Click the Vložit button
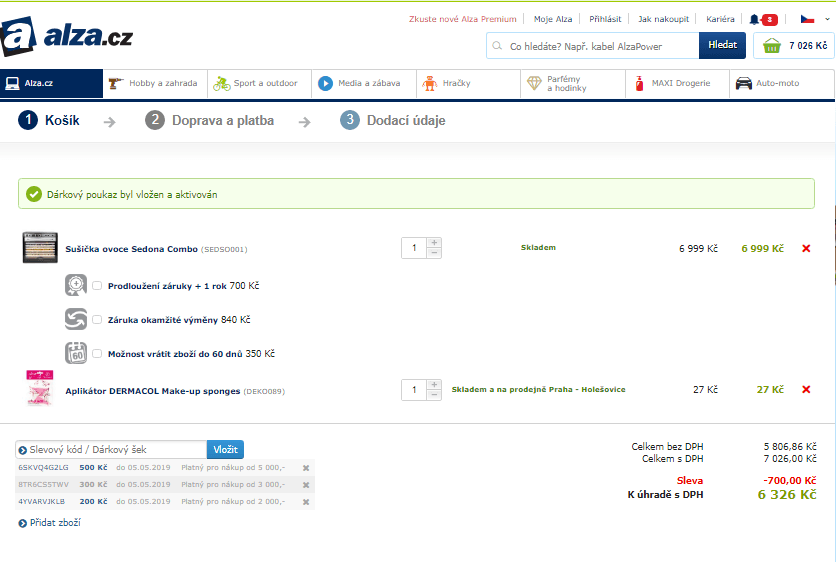 point(226,449)
